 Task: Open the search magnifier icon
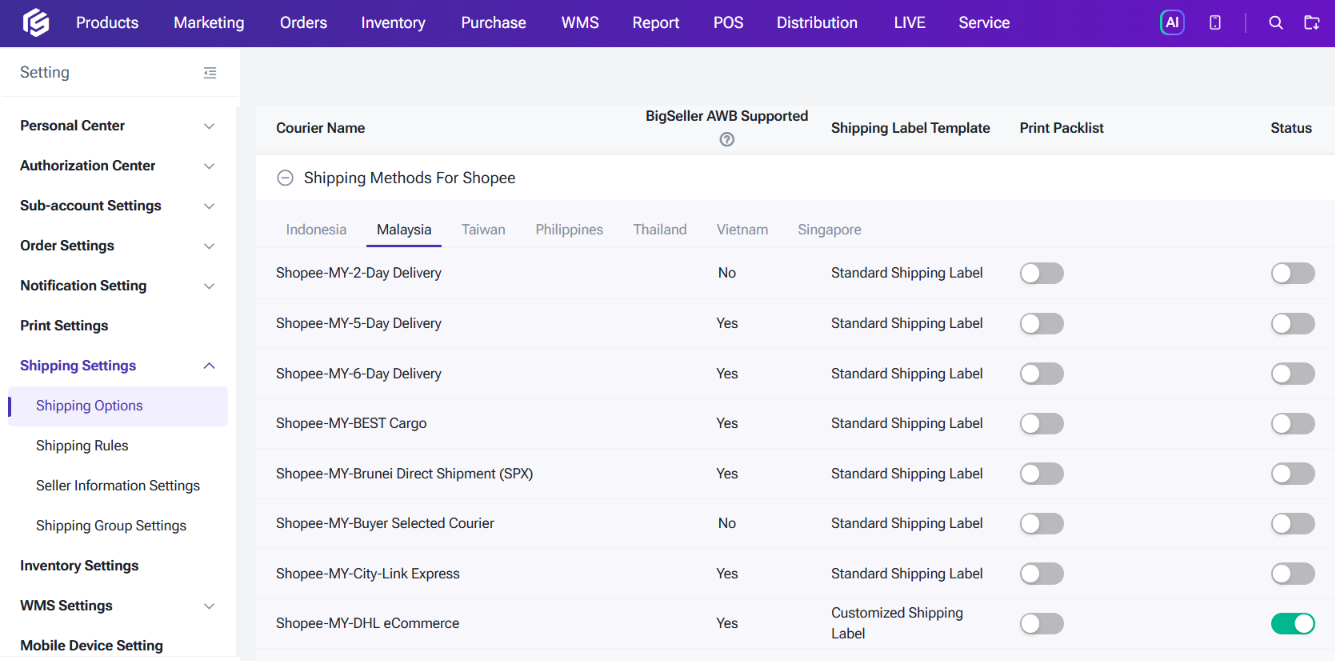coord(1276,22)
